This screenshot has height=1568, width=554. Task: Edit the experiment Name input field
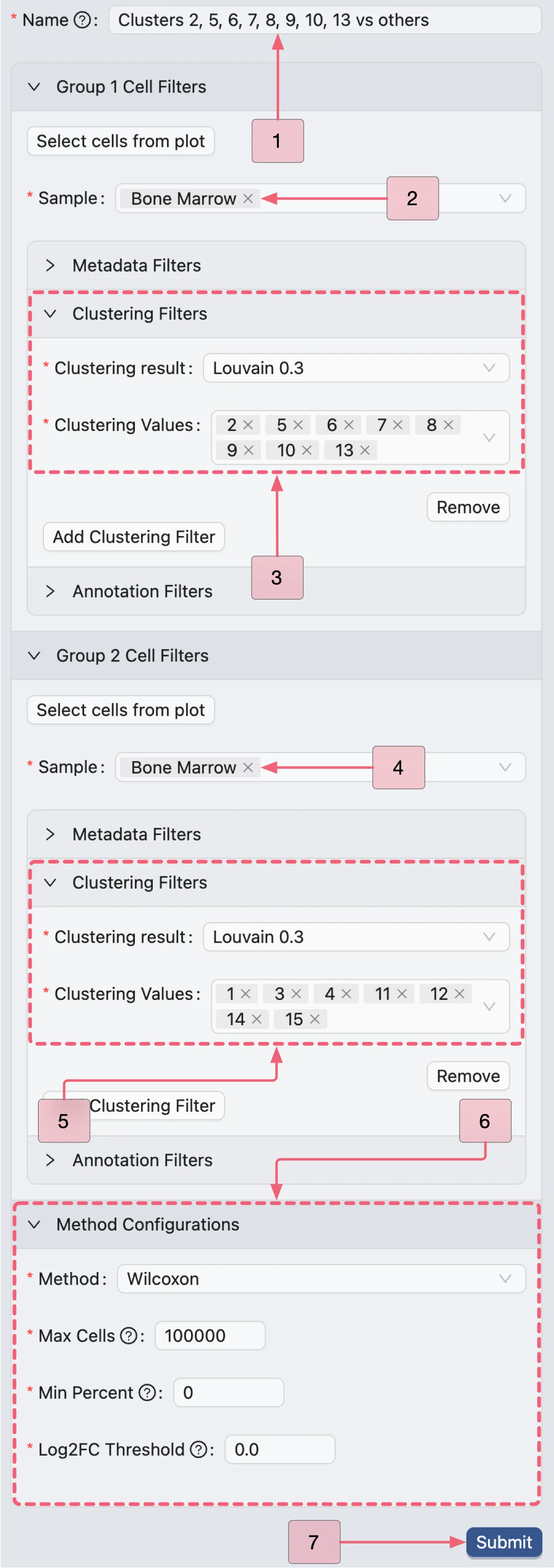323,20
